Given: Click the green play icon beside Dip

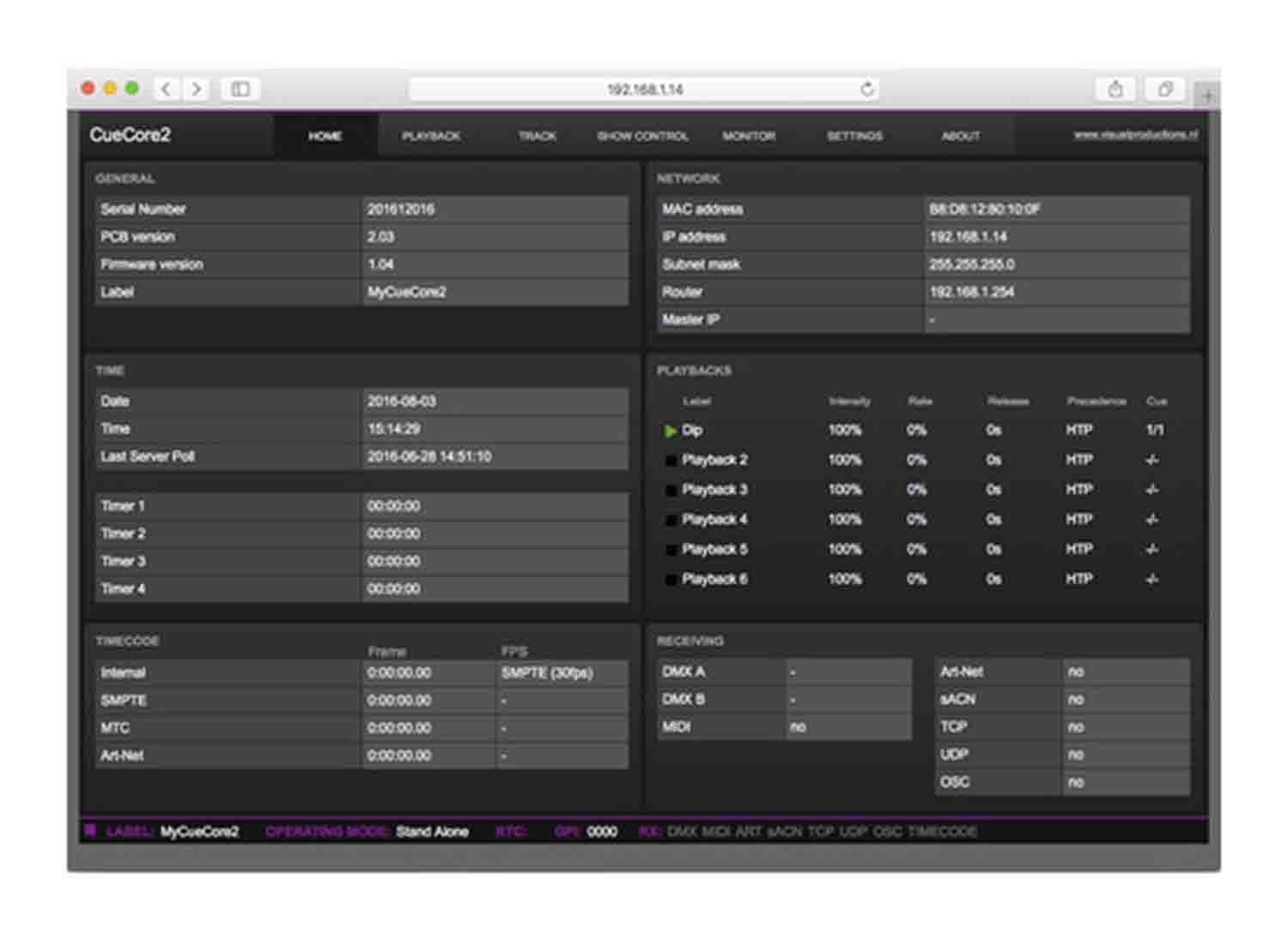Looking at the screenshot, I should (x=671, y=430).
